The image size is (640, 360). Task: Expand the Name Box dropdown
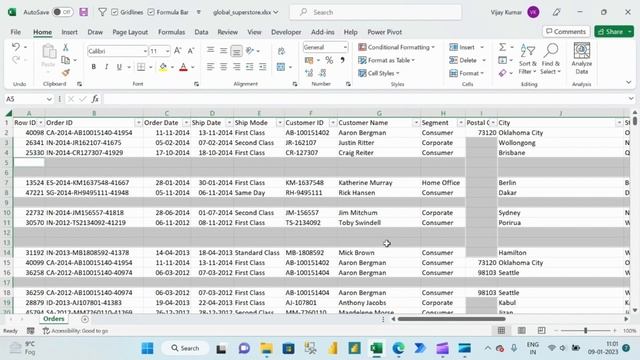click(x=49, y=99)
